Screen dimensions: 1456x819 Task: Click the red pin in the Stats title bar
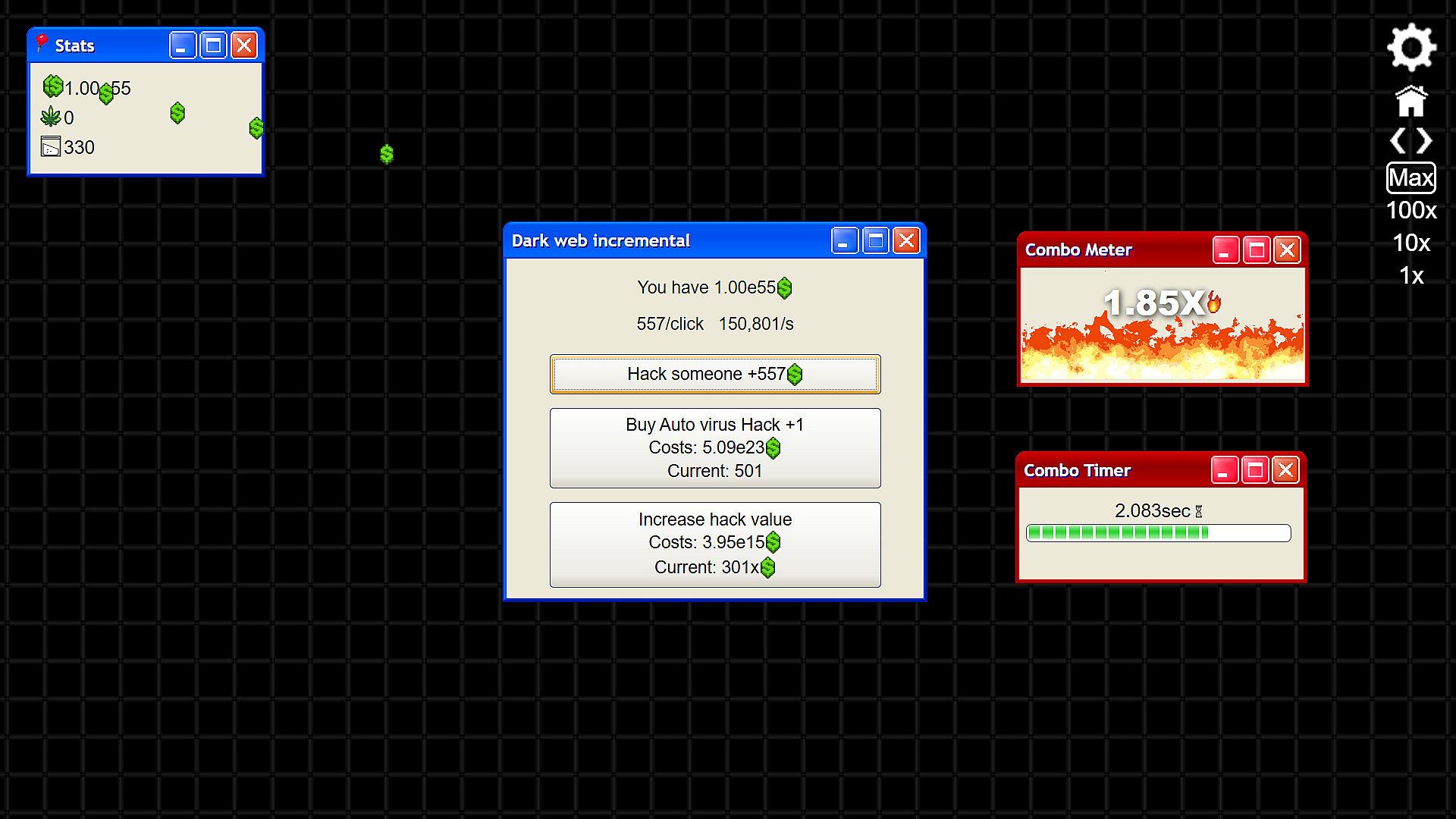pos(42,44)
